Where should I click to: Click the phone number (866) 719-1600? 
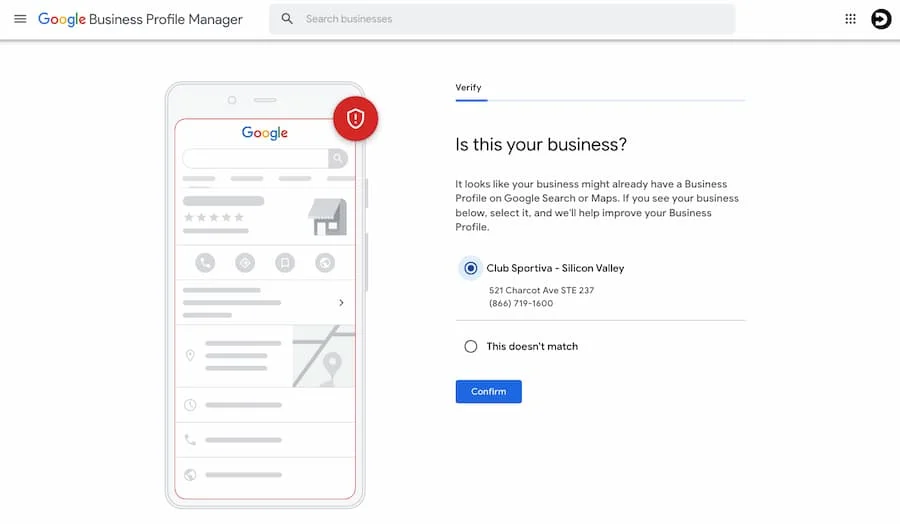(x=521, y=304)
